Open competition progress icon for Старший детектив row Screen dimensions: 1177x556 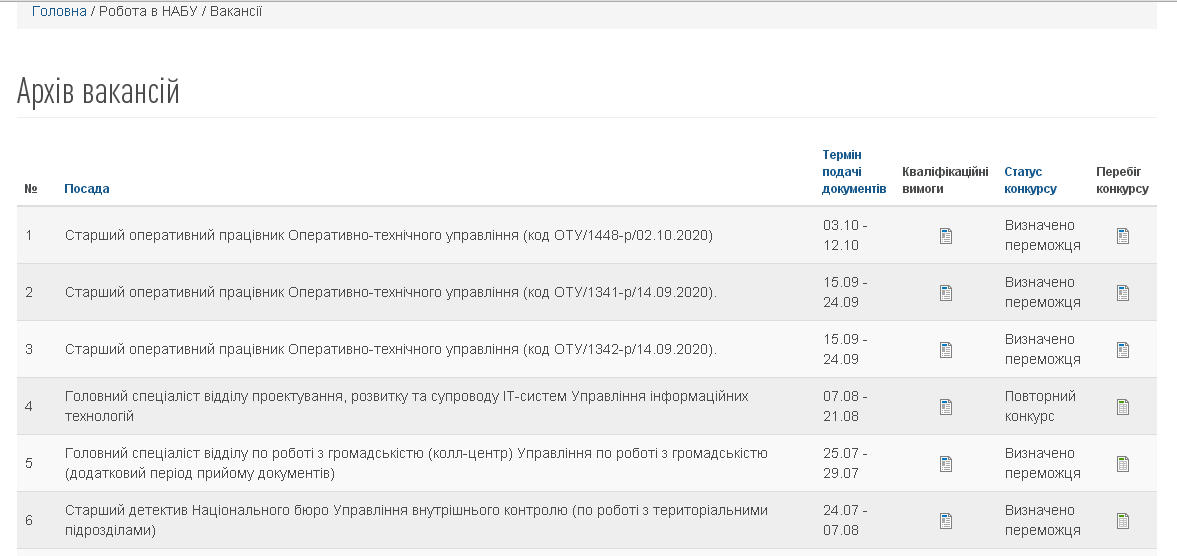click(x=1123, y=521)
